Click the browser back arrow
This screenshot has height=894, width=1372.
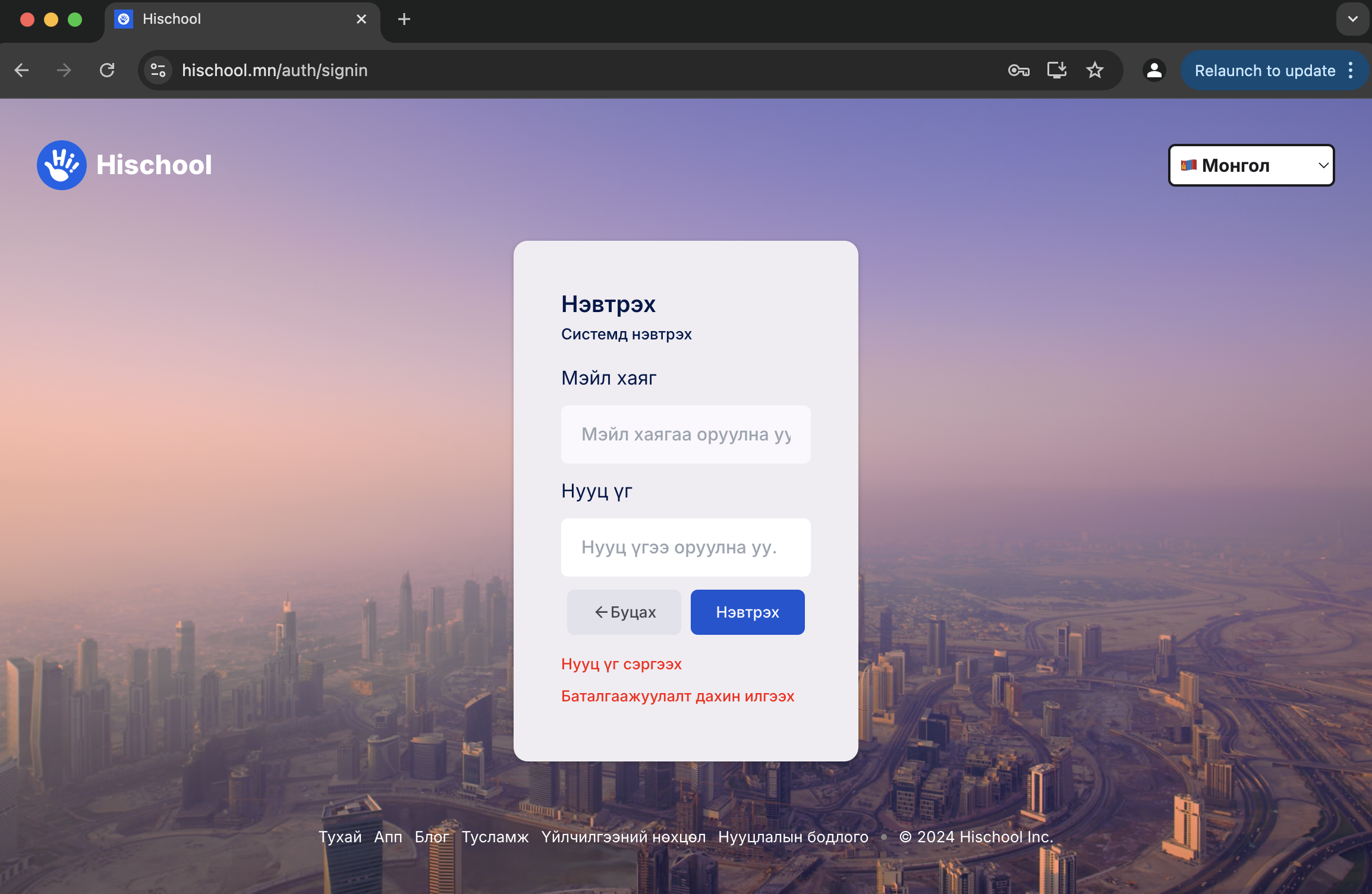[22, 70]
